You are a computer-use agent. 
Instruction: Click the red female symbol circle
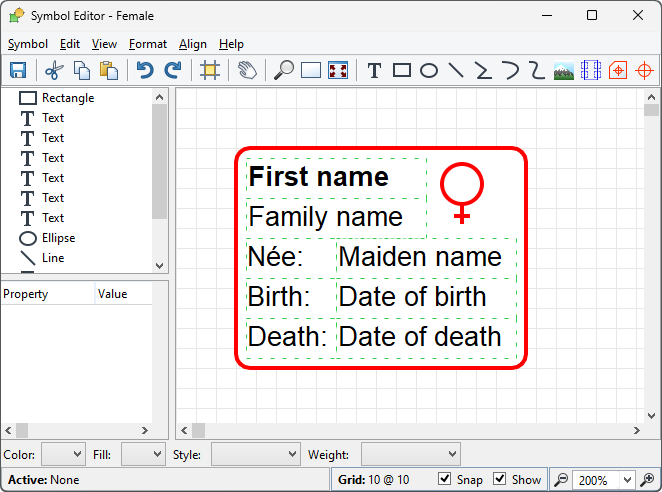pos(462,184)
